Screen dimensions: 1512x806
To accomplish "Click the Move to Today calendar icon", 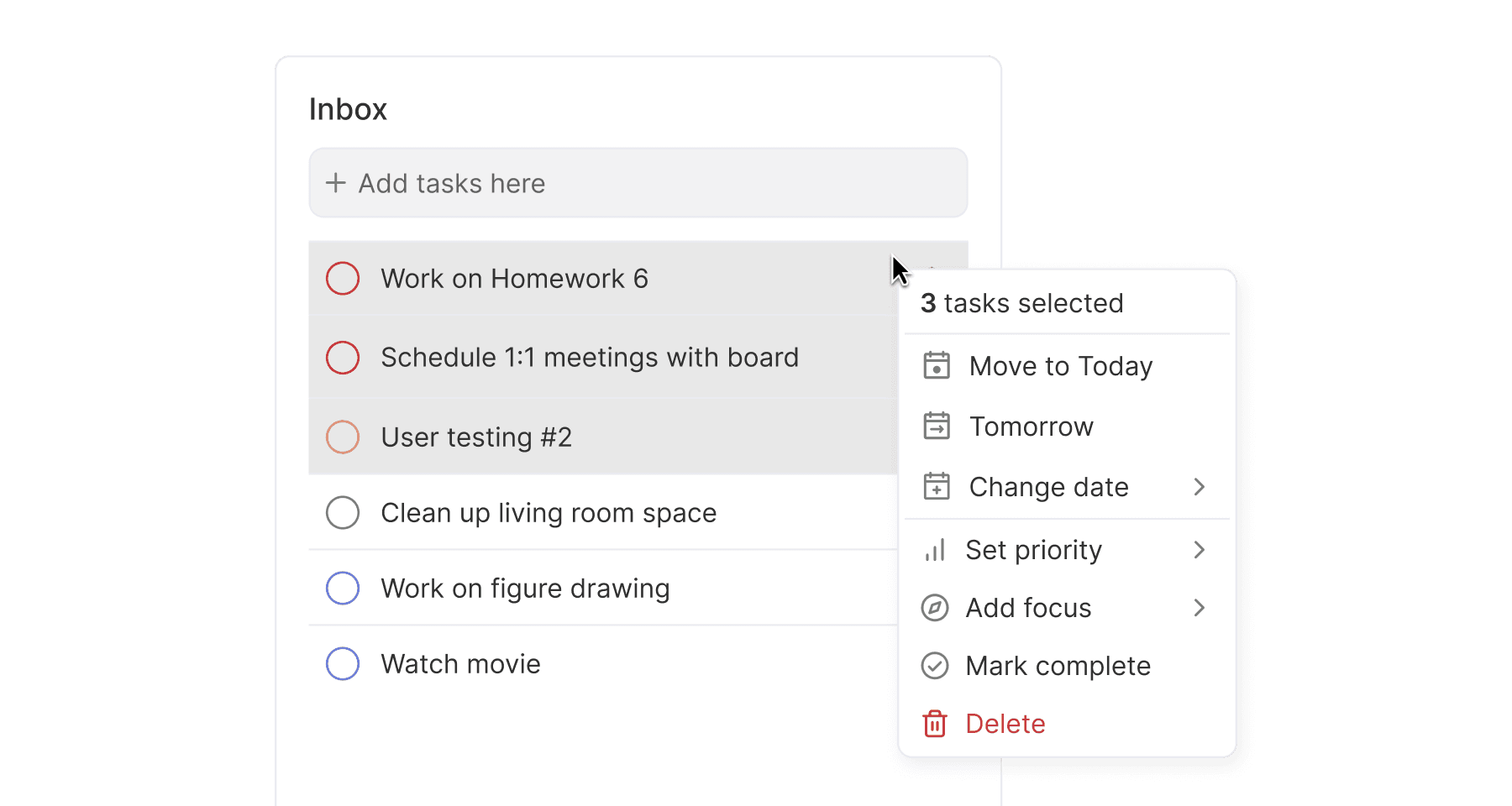I will click(x=937, y=366).
